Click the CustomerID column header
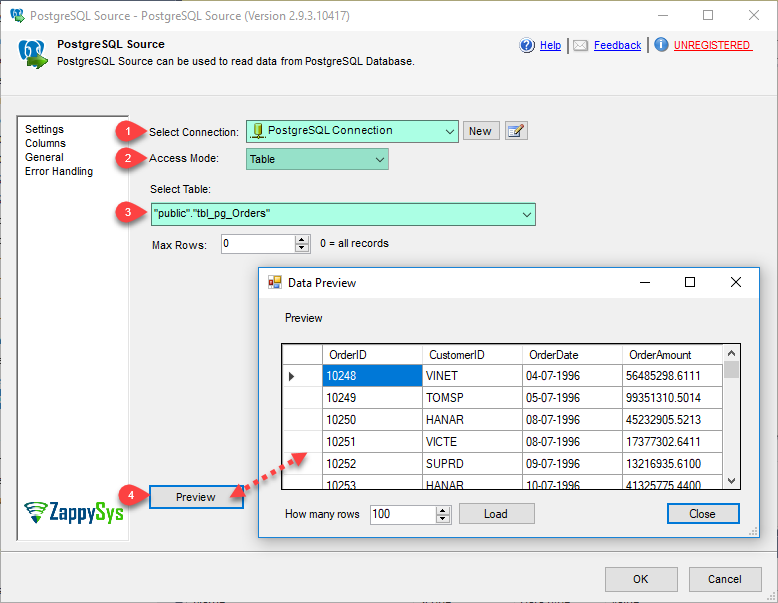This screenshot has width=778, height=603. click(x=472, y=355)
